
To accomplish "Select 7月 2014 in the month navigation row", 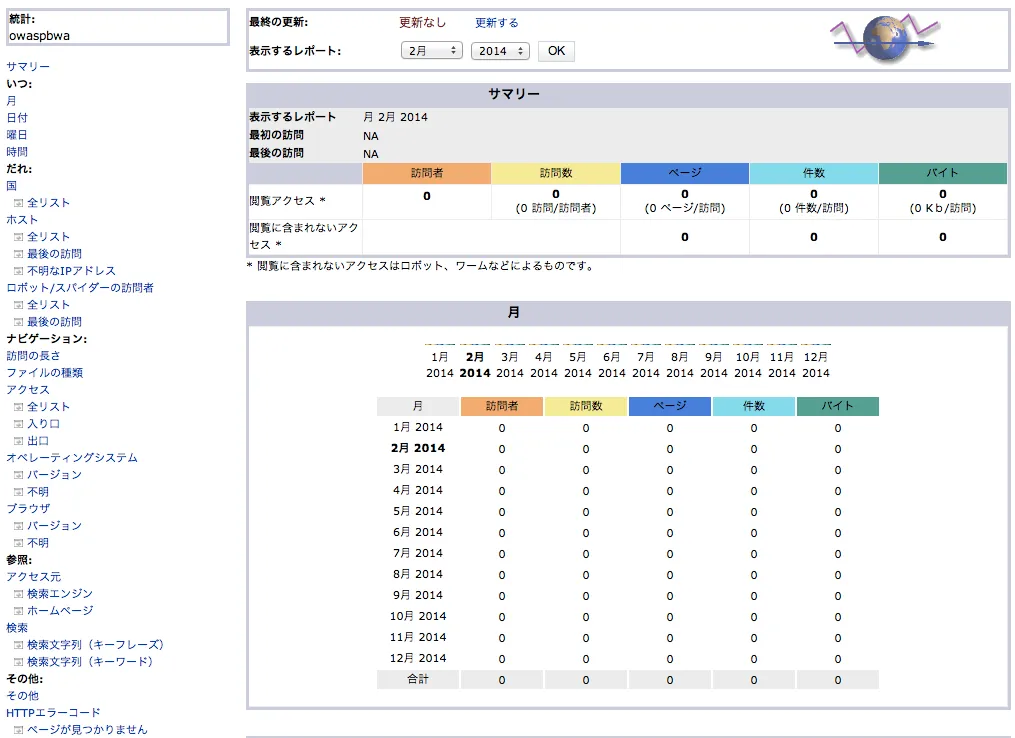I will click(x=646, y=363).
